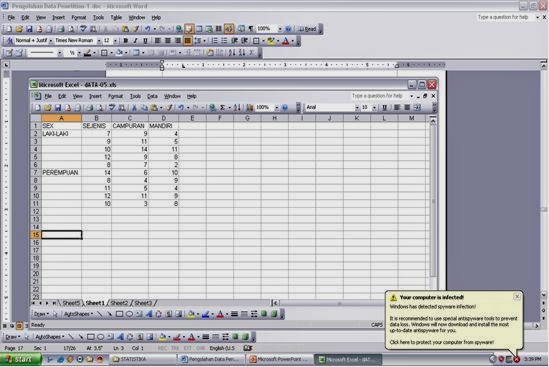Image resolution: width=549 pixels, height=367 pixels.
Task: Open Word zoom 100% dropdown arrow
Action: tap(280, 29)
